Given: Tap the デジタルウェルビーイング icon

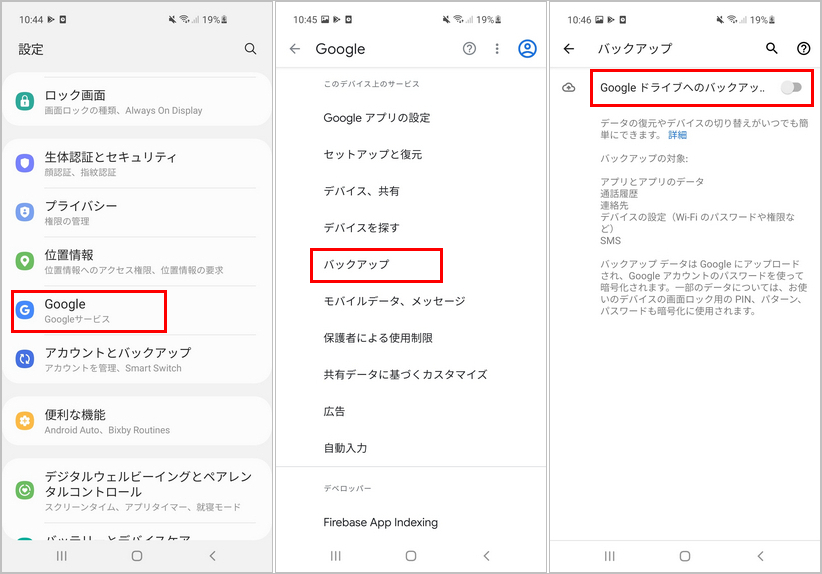Looking at the screenshot, I should click(x=25, y=490).
